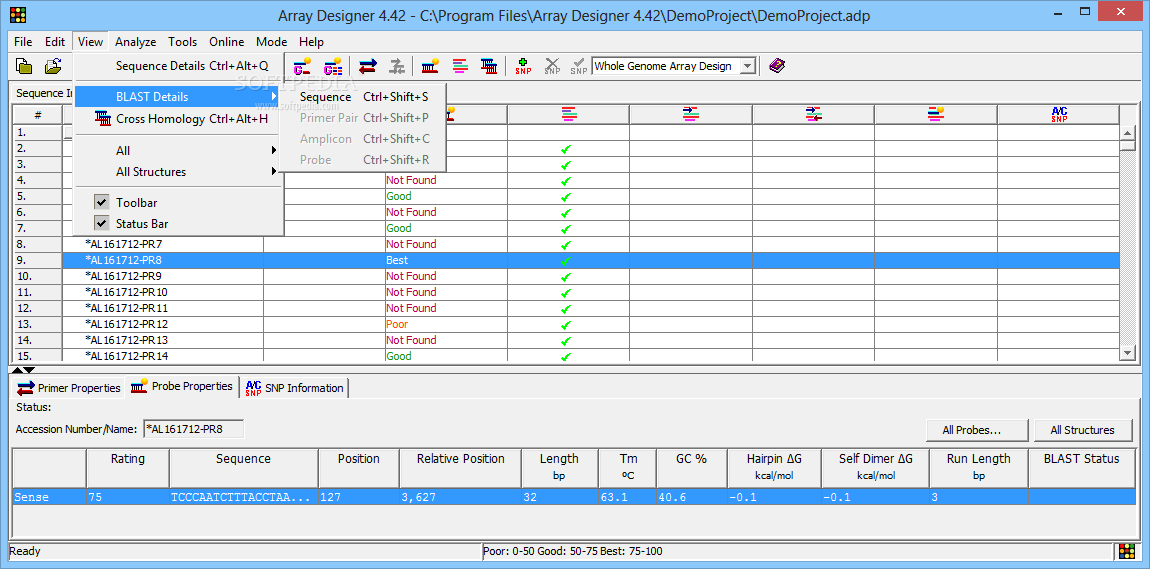1150x569 pixels.
Task: Select the Sense probe row
Action: point(574,497)
